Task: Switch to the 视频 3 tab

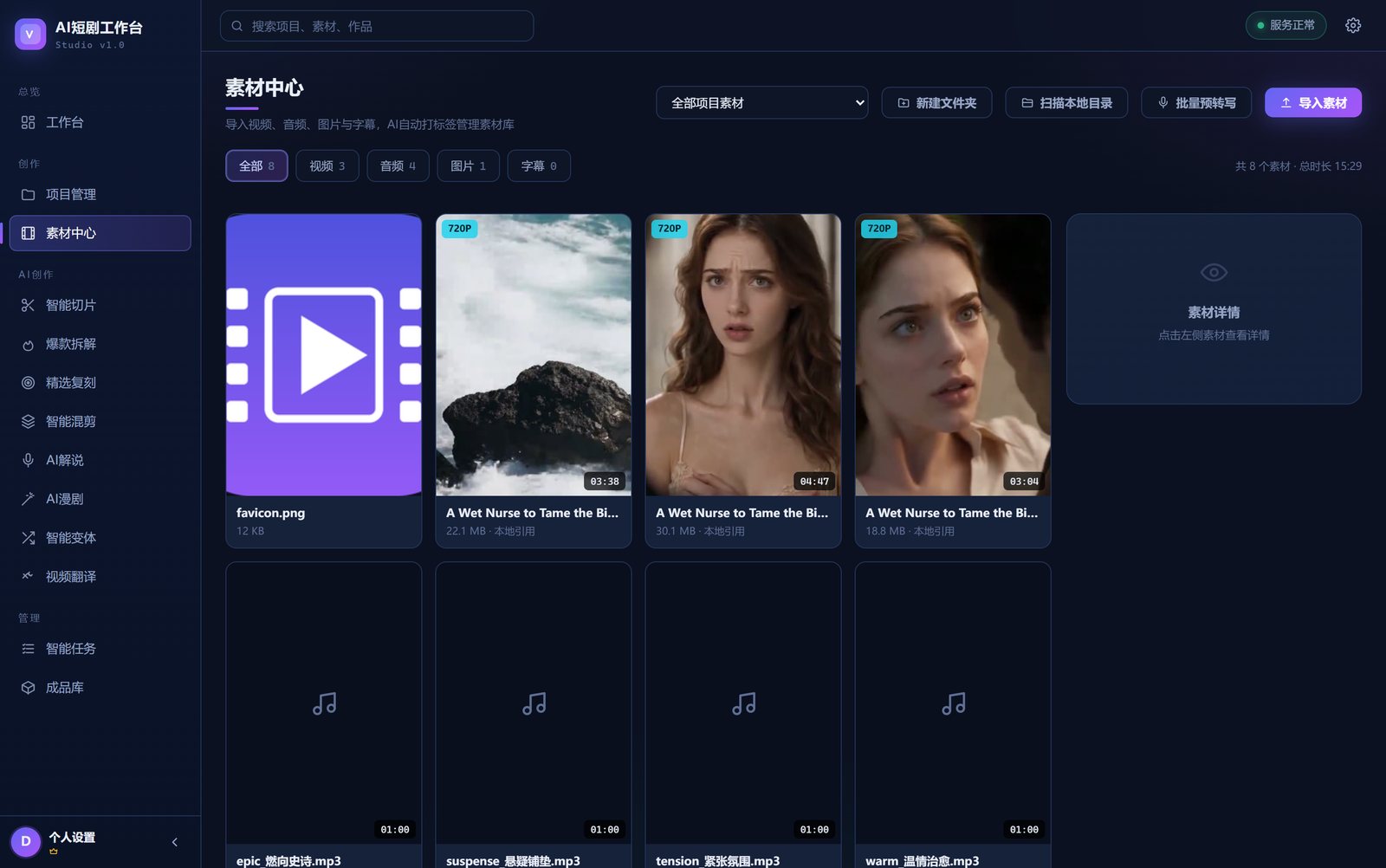Action: [x=327, y=166]
